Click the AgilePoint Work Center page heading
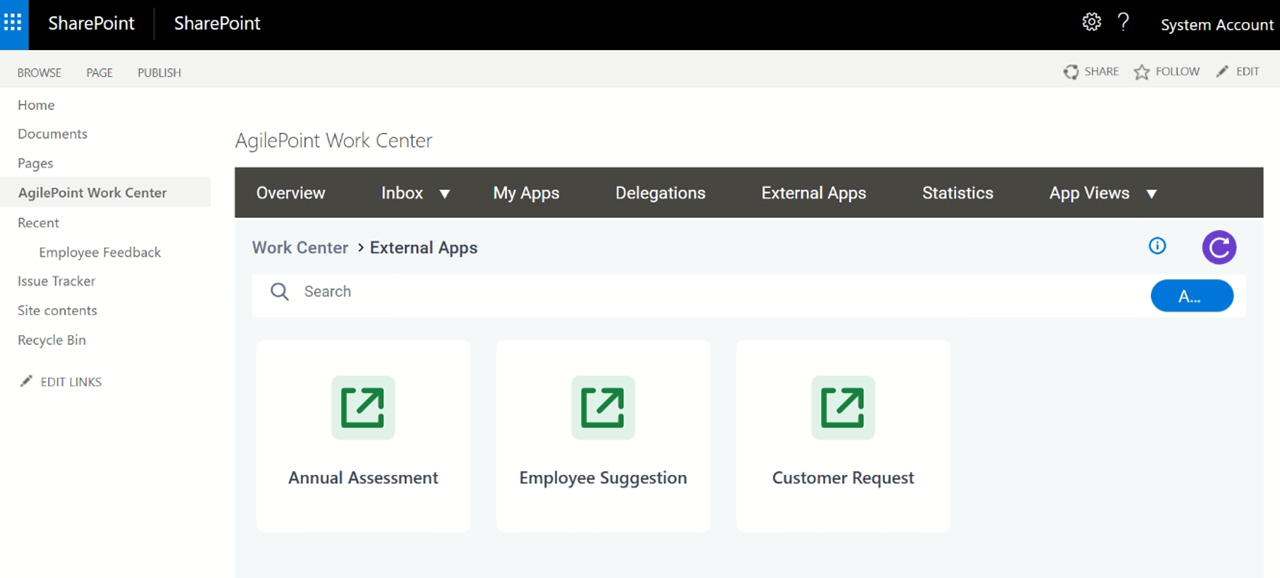Image resolution: width=1280 pixels, height=578 pixels. tap(334, 141)
